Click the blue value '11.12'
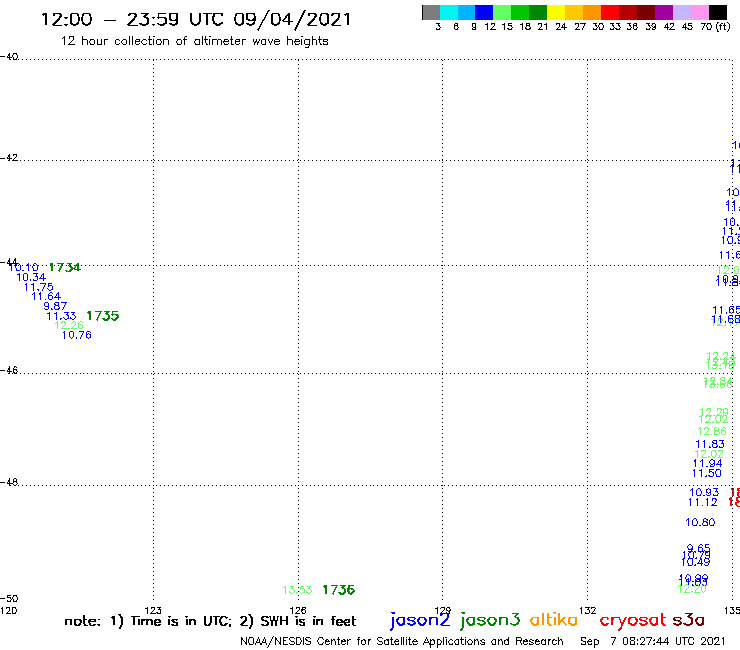Image resolution: width=740 pixels, height=650 pixels. pyautogui.click(x=703, y=502)
